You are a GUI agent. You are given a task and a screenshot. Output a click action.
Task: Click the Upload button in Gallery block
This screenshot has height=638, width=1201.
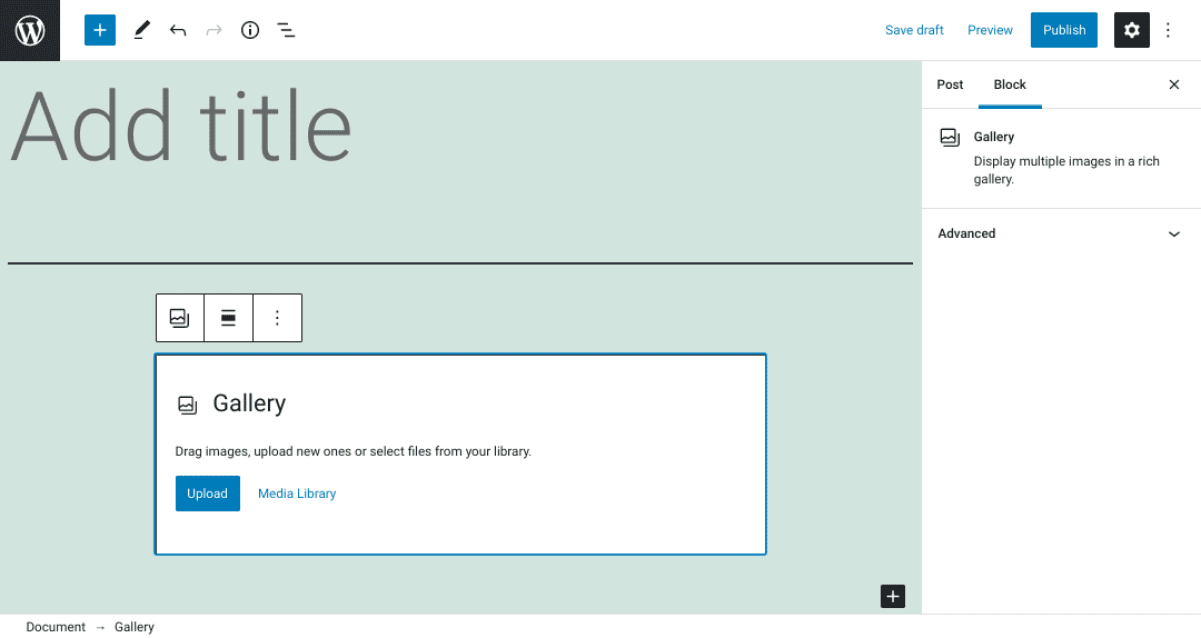coord(207,493)
